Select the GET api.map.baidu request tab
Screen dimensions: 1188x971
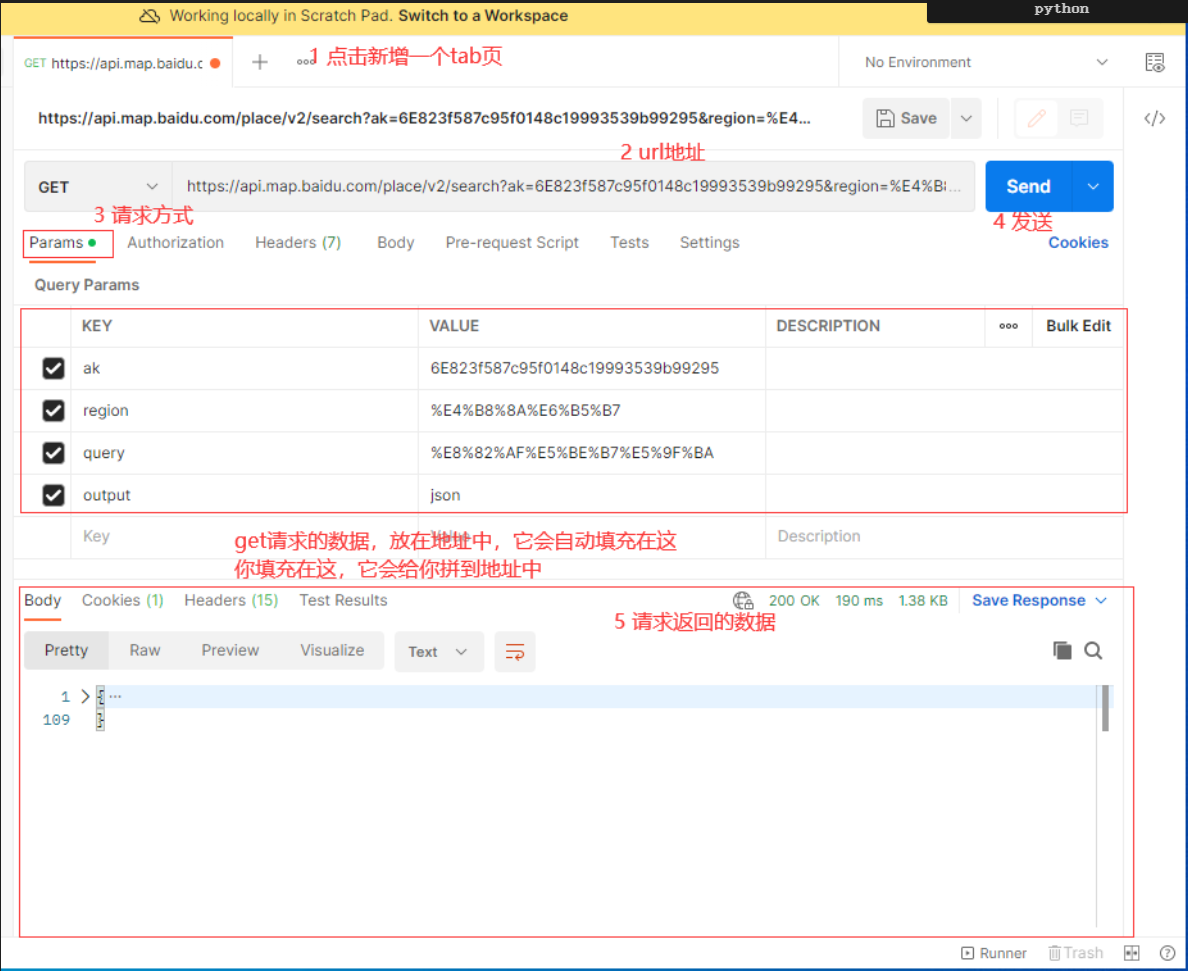[x=123, y=63]
